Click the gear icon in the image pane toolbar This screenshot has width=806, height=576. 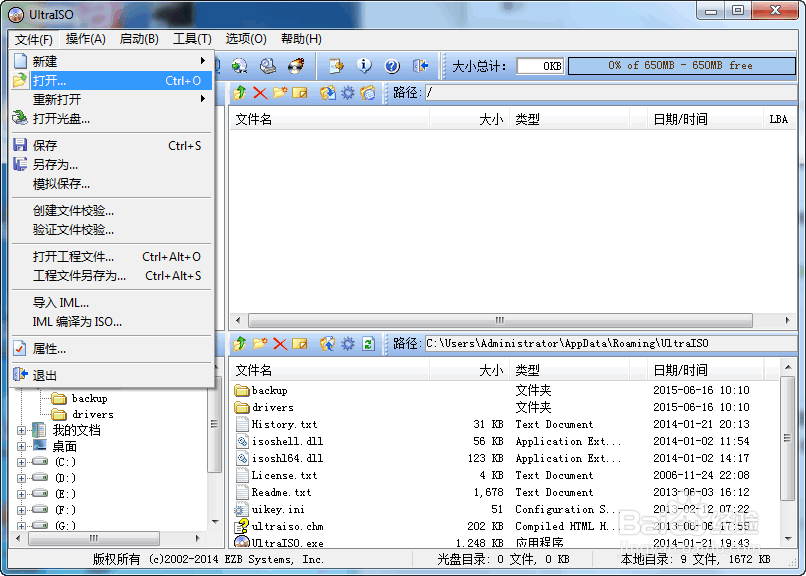[x=348, y=93]
